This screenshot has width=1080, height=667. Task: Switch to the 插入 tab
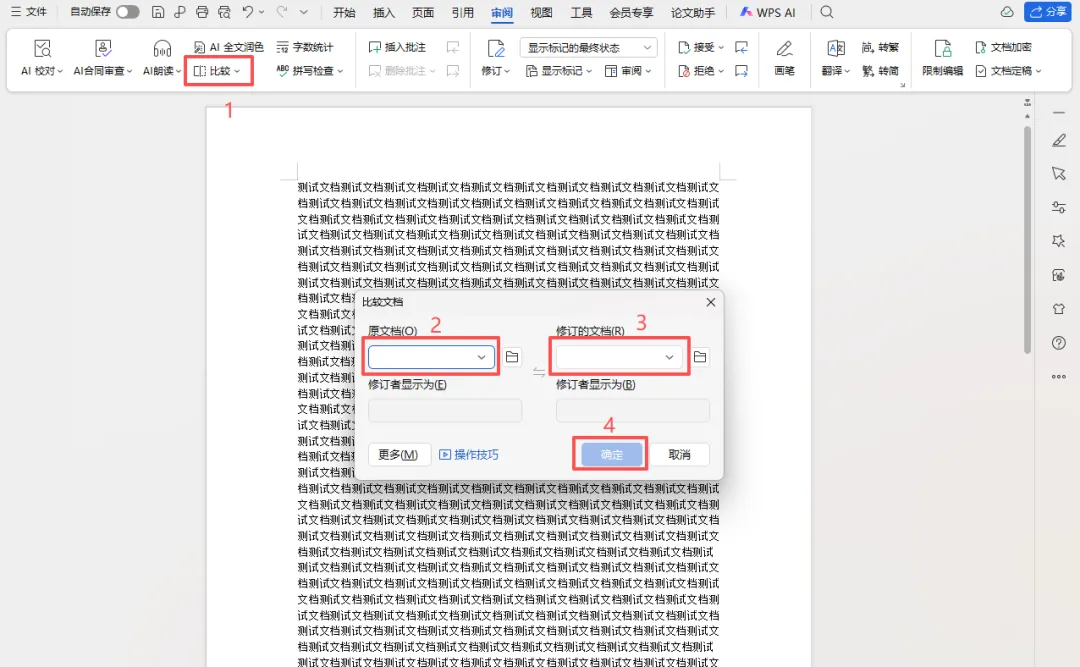[x=384, y=12]
